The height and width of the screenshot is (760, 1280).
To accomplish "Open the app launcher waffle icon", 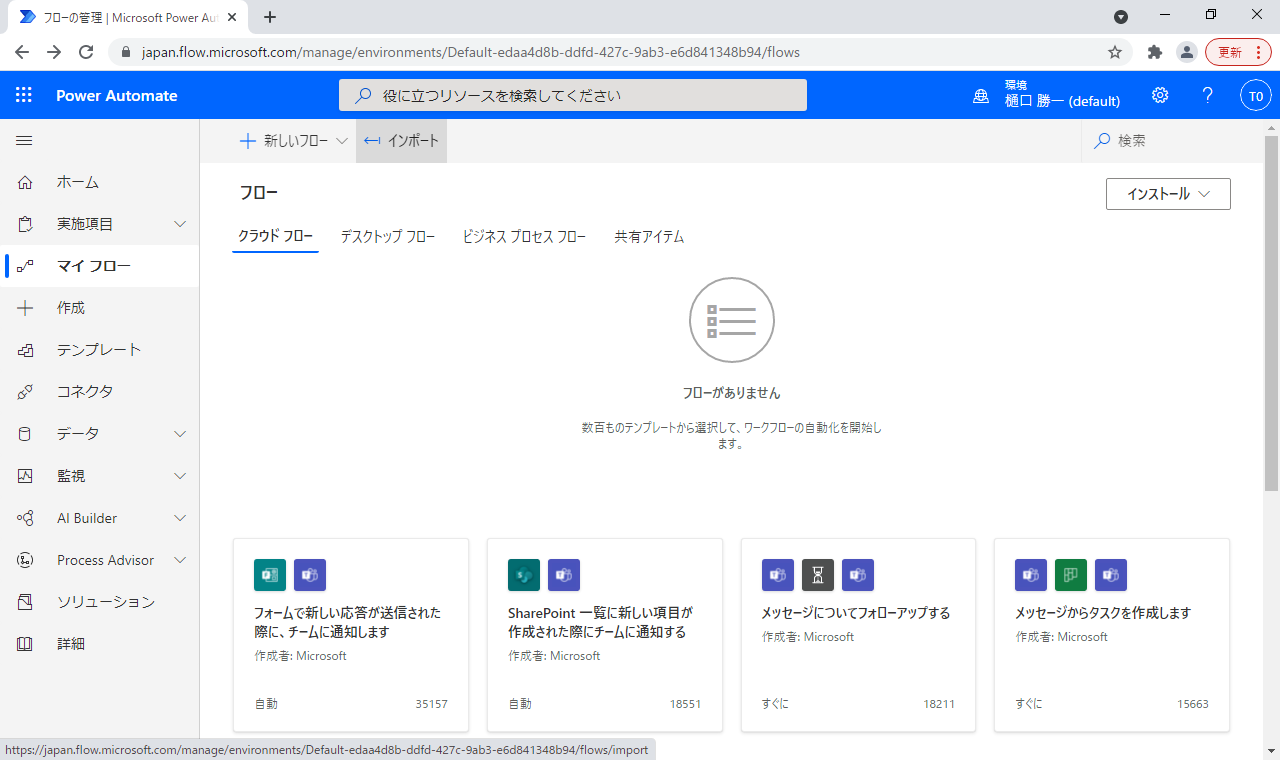I will [x=24, y=95].
